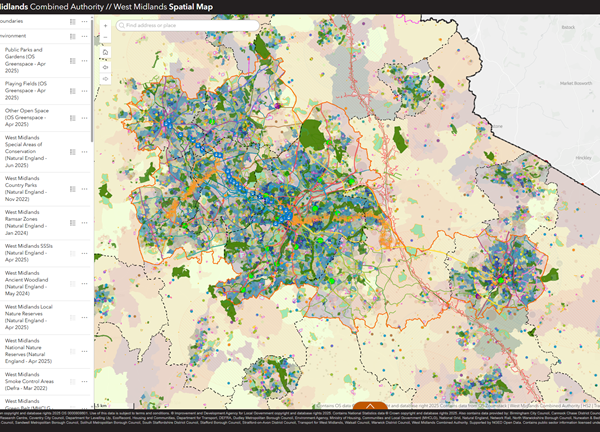Zoom in on the map
This screenshot has height=432, width=600.
(x=105, y=23)
